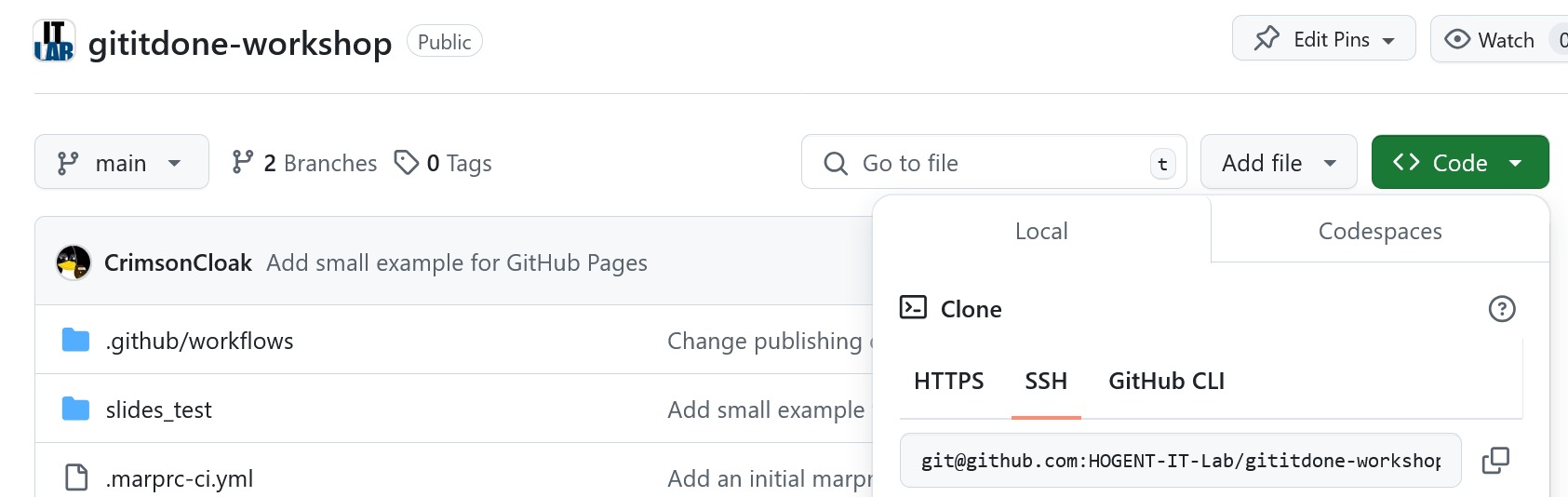The height and width of the screenshot is (497, 1568).
Task: Click the Watch eye icon
Action: coord(1457,39)
